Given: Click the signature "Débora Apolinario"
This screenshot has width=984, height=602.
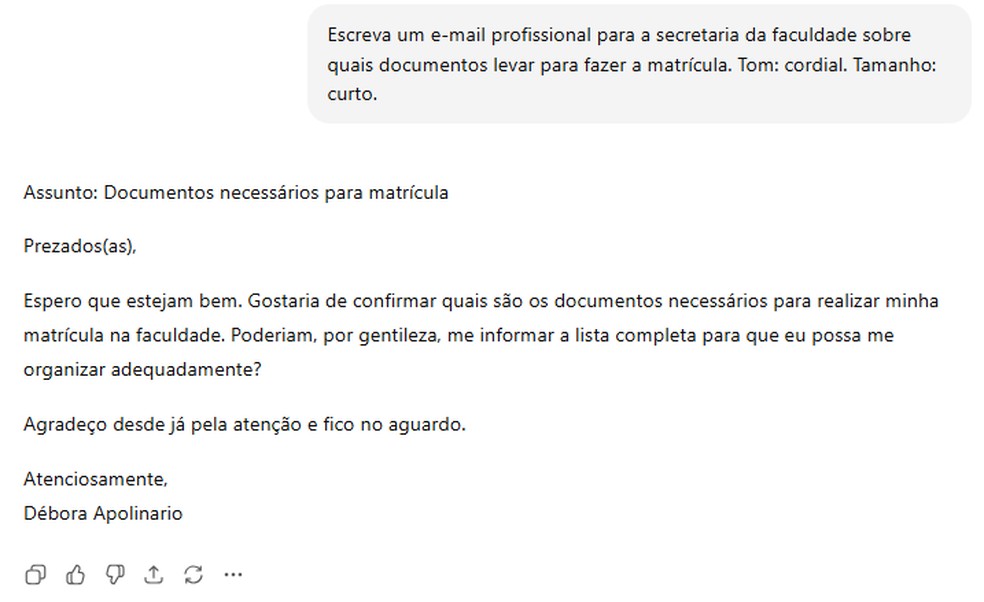Looking at the screenshot, I should tap(103, 513).
